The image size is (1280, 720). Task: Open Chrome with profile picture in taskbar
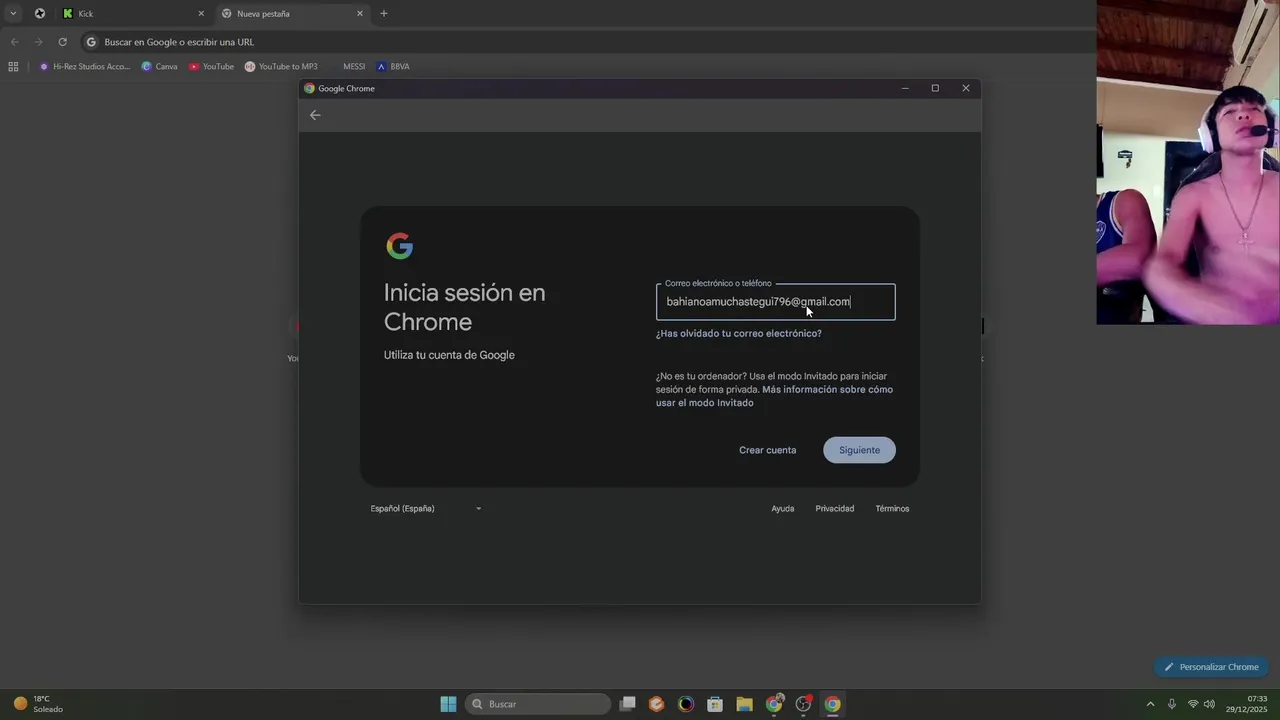pyautogui.click(x=774, y=704)
